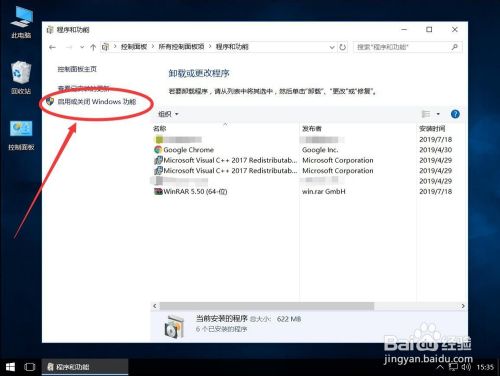The width and height of the screenshot is (500, 376).
Task: Open 查看已安装的更新 link
Action: click(x=83, y=88)
